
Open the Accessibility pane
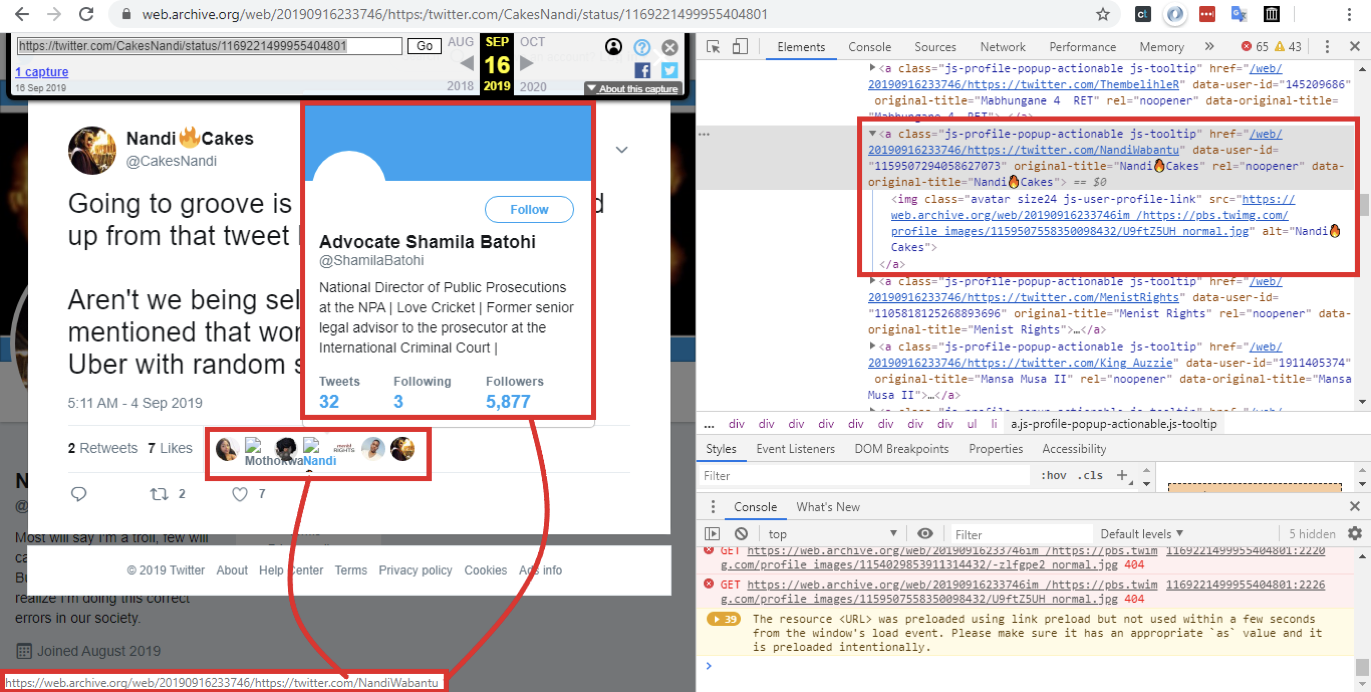click(1074, 449)
